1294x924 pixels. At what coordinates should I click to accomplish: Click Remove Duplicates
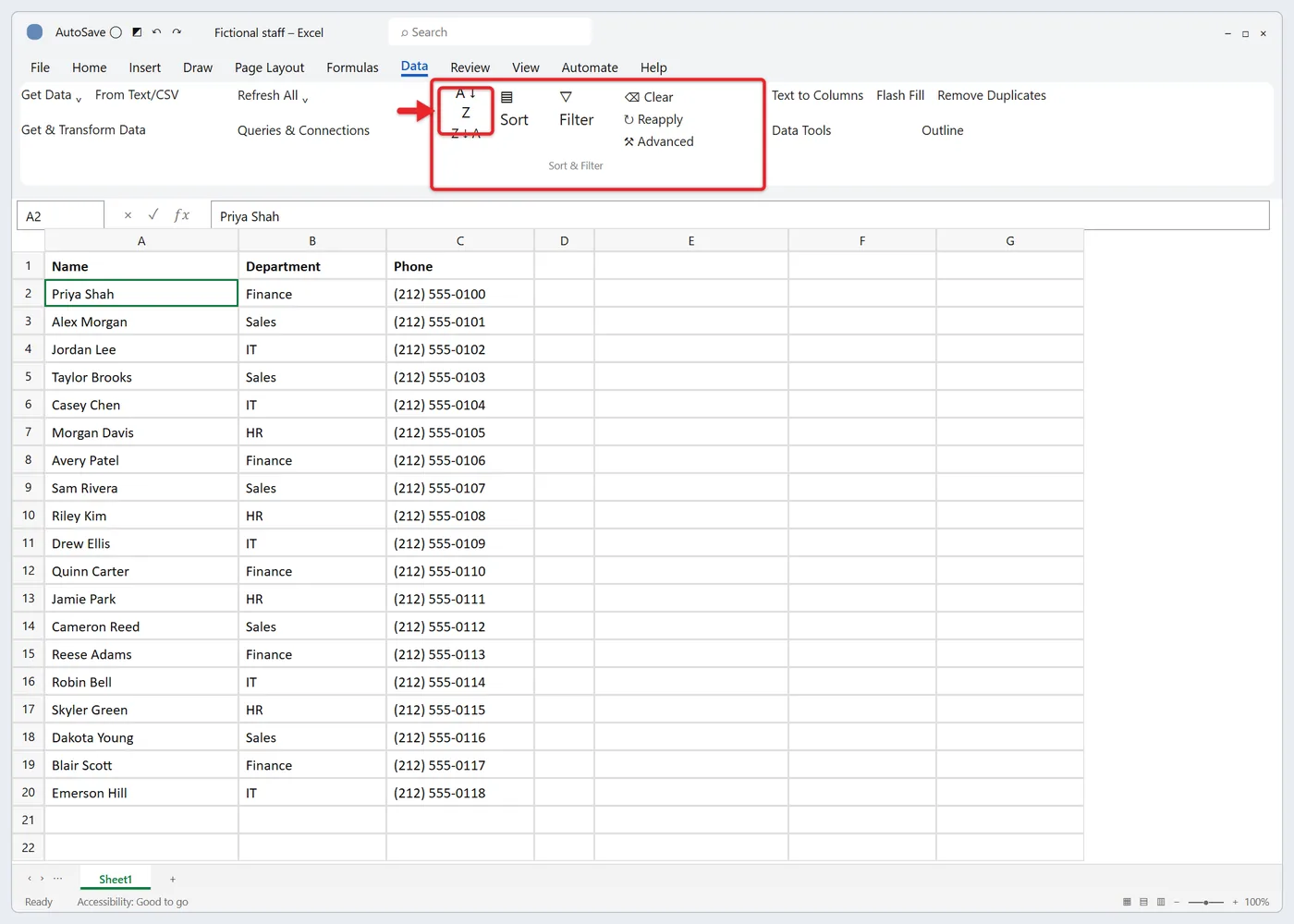point(992,95)
